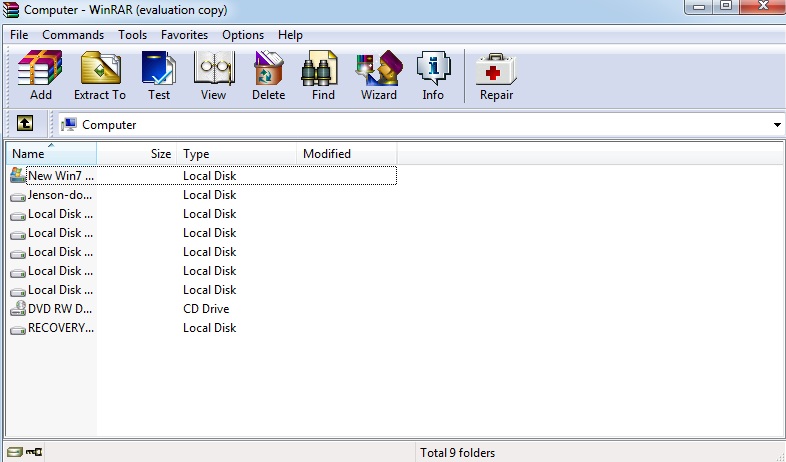This screenshot has width=786, height=462.
Task: Sort by the Size column header
Action: tap(136, 153)
